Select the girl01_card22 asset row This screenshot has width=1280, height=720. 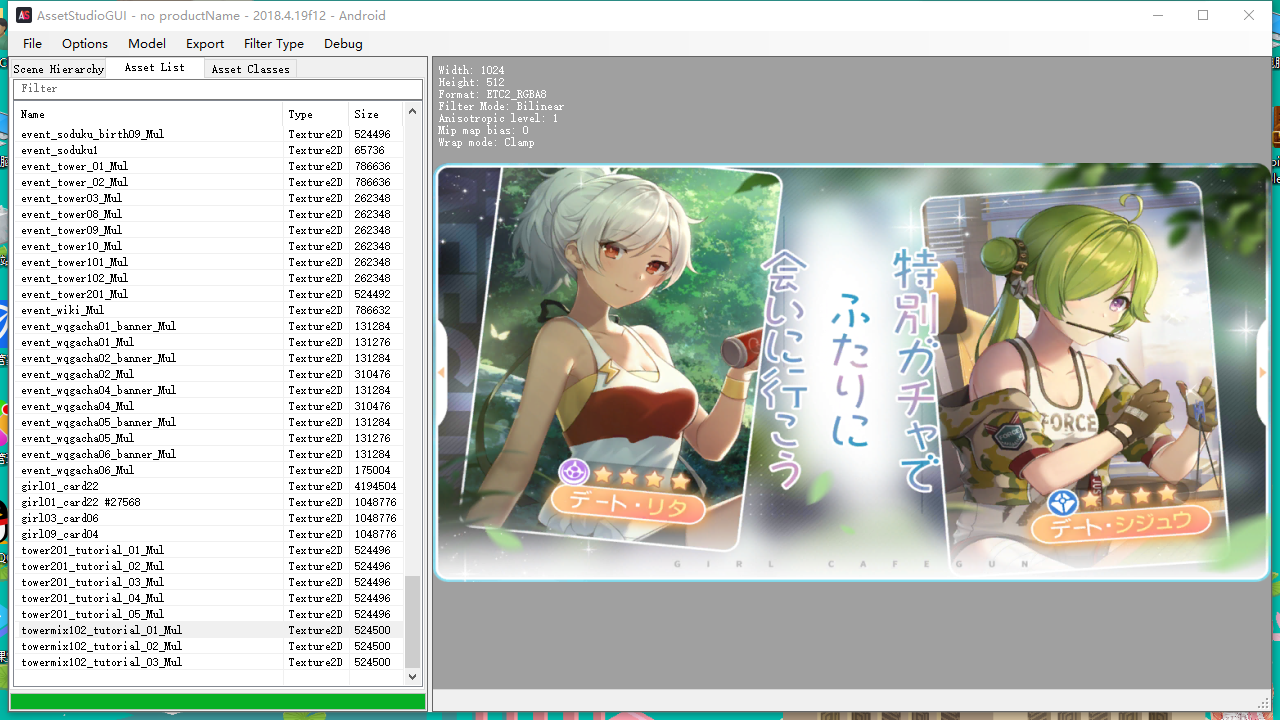(209, 486)
